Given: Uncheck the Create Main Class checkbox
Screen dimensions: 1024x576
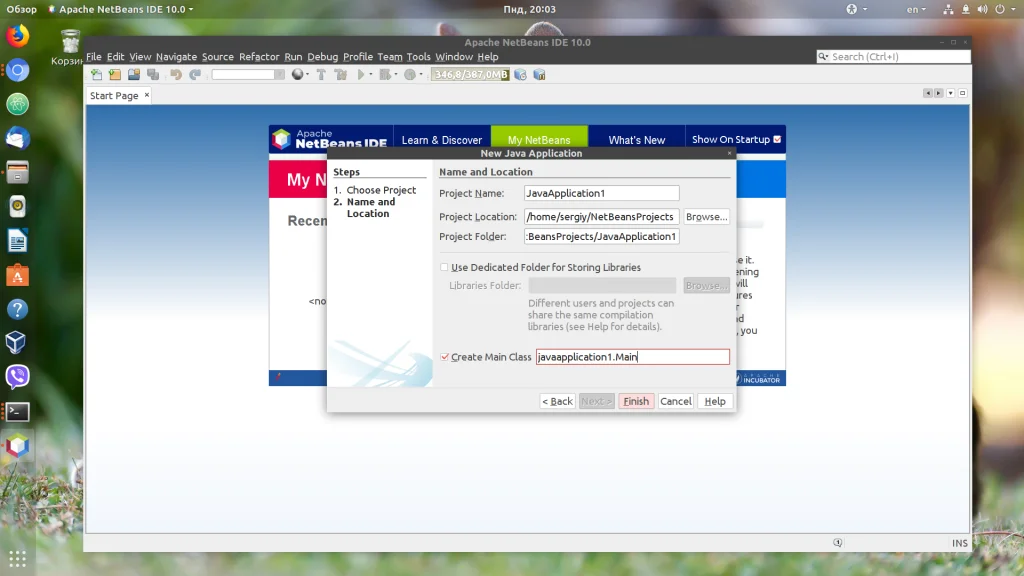Looking at the screenshot, I should 444,357.
